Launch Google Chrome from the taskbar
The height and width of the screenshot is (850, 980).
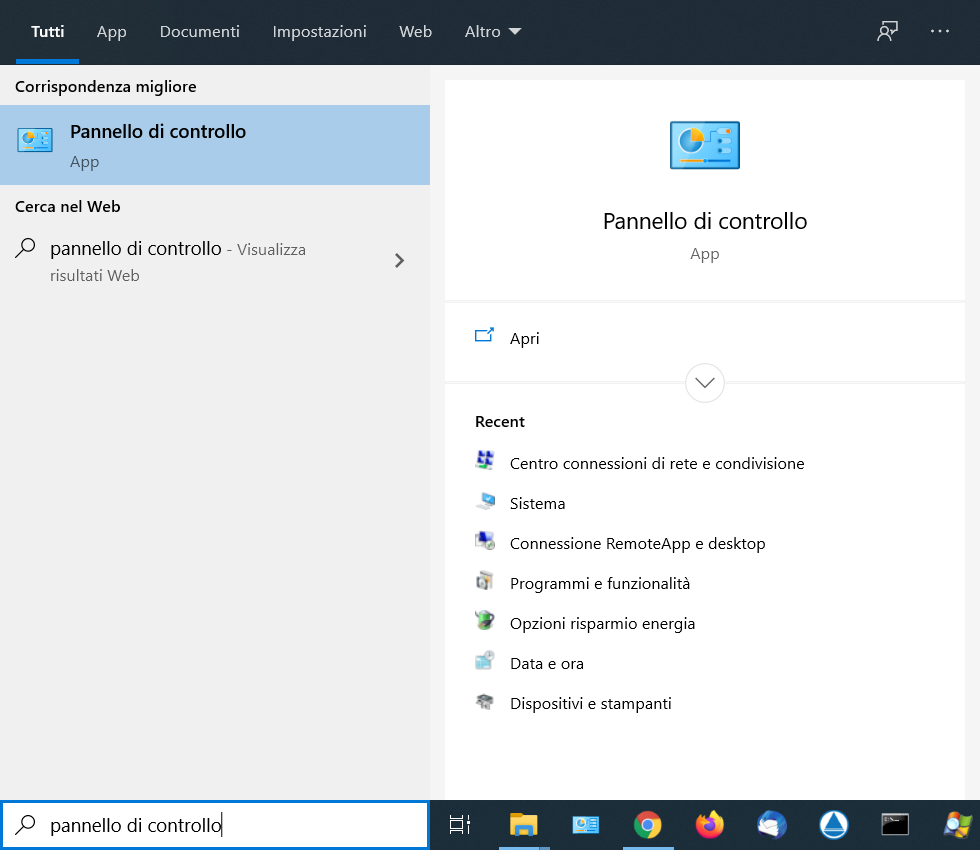648,825
